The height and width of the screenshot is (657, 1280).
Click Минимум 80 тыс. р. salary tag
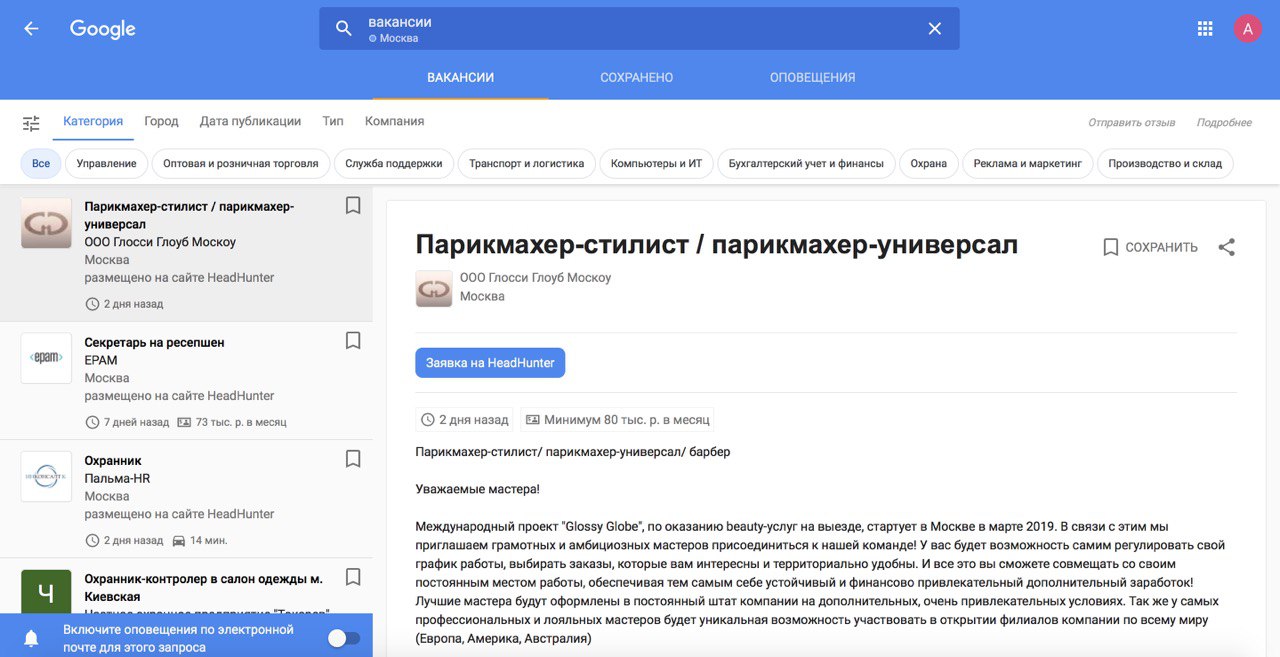618,420
